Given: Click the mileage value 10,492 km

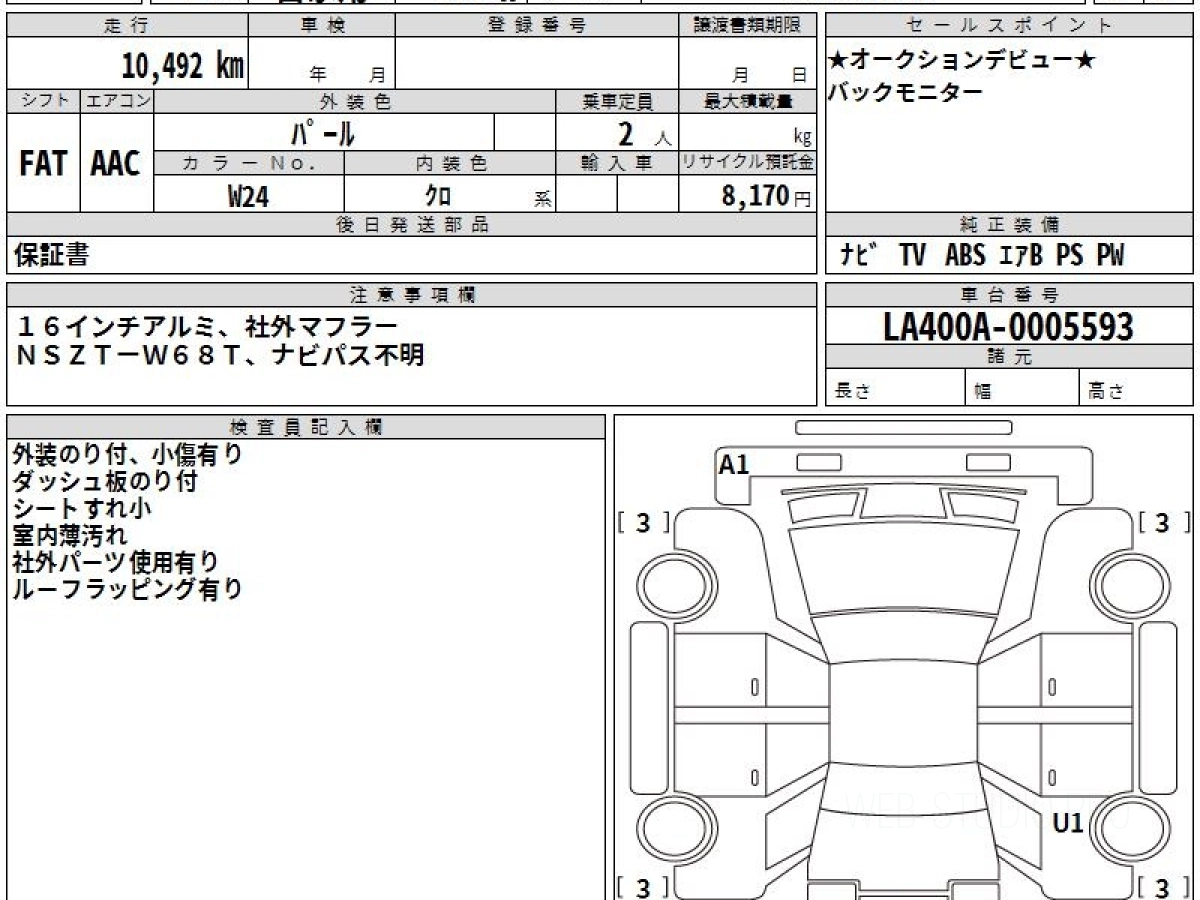Looking at the screenshot, I should pyautogui.click(x=183, y=66).
